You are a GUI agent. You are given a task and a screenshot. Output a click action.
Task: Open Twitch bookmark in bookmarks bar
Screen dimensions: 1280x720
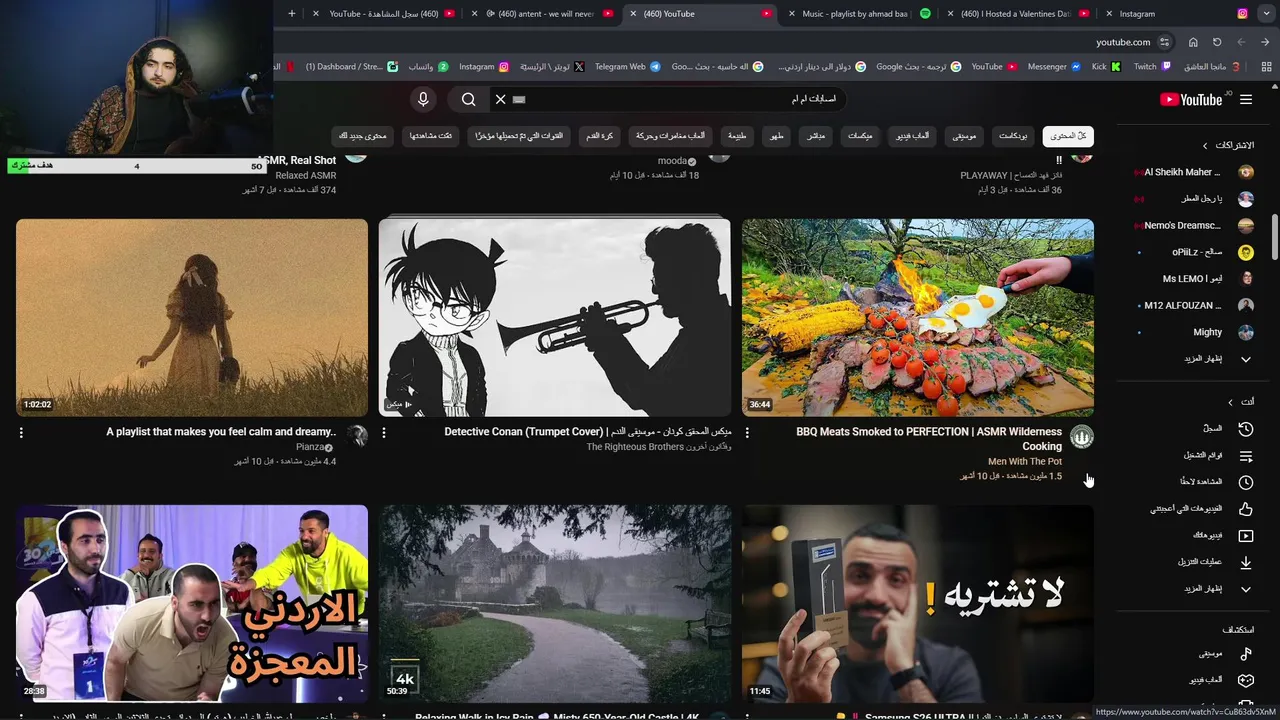(x=1152, y=67)
